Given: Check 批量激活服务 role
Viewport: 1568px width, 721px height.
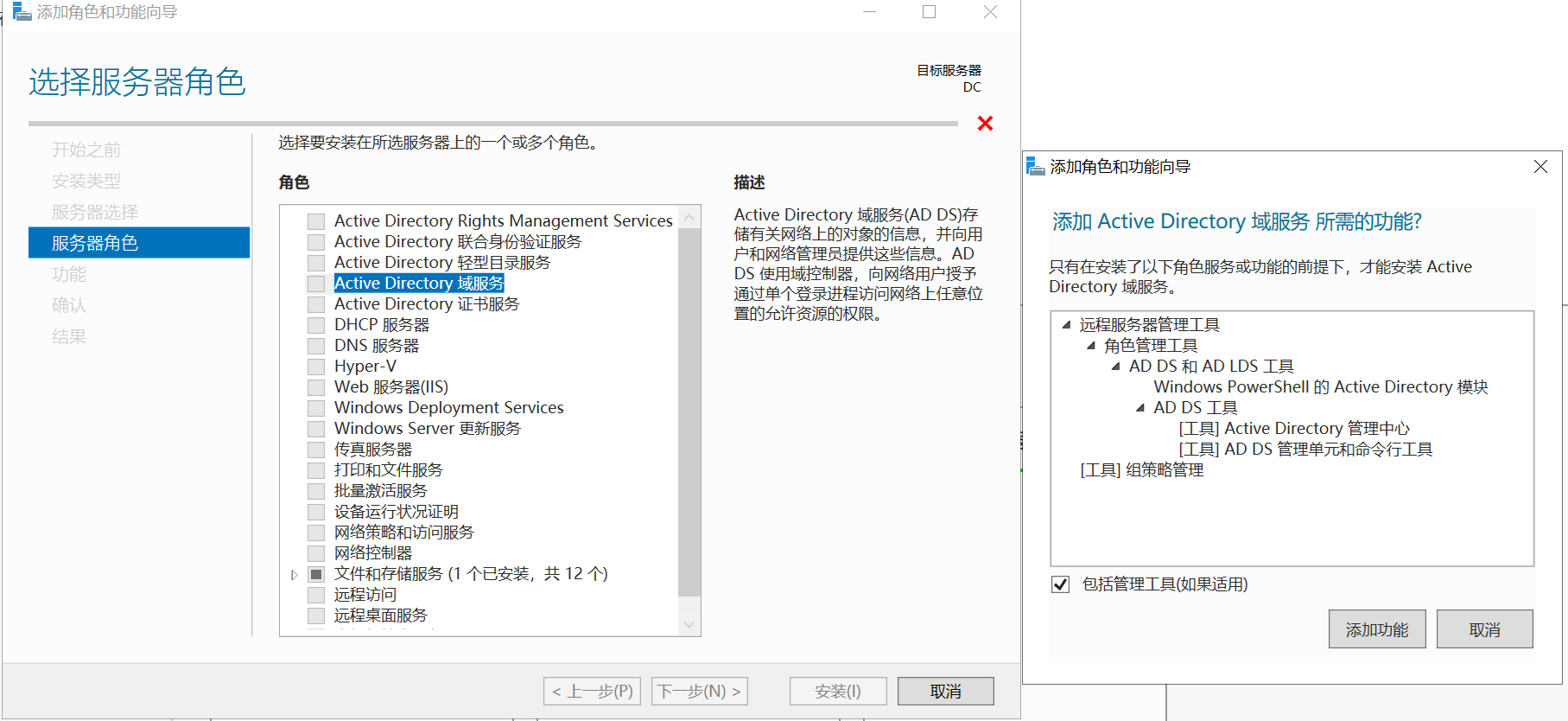Looking at the screenshot, I should [x=316, y=491].
